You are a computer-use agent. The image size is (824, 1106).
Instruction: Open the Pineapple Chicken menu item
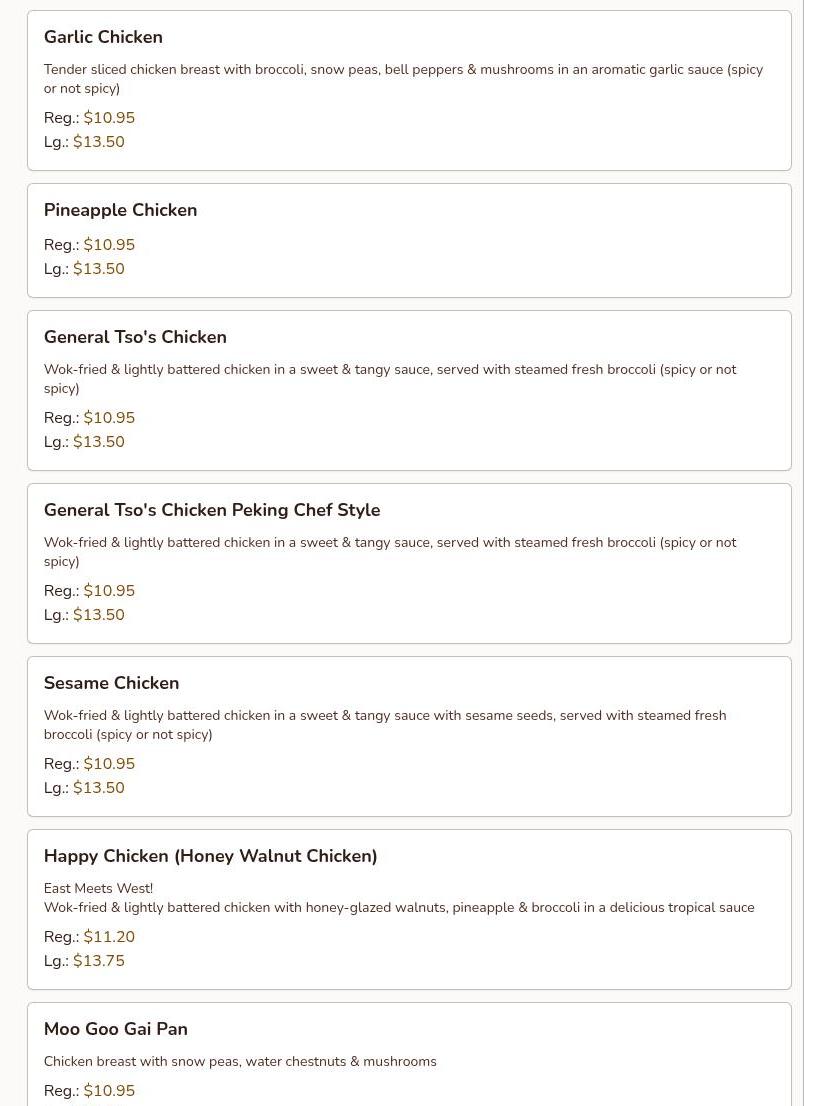(120, 210)
